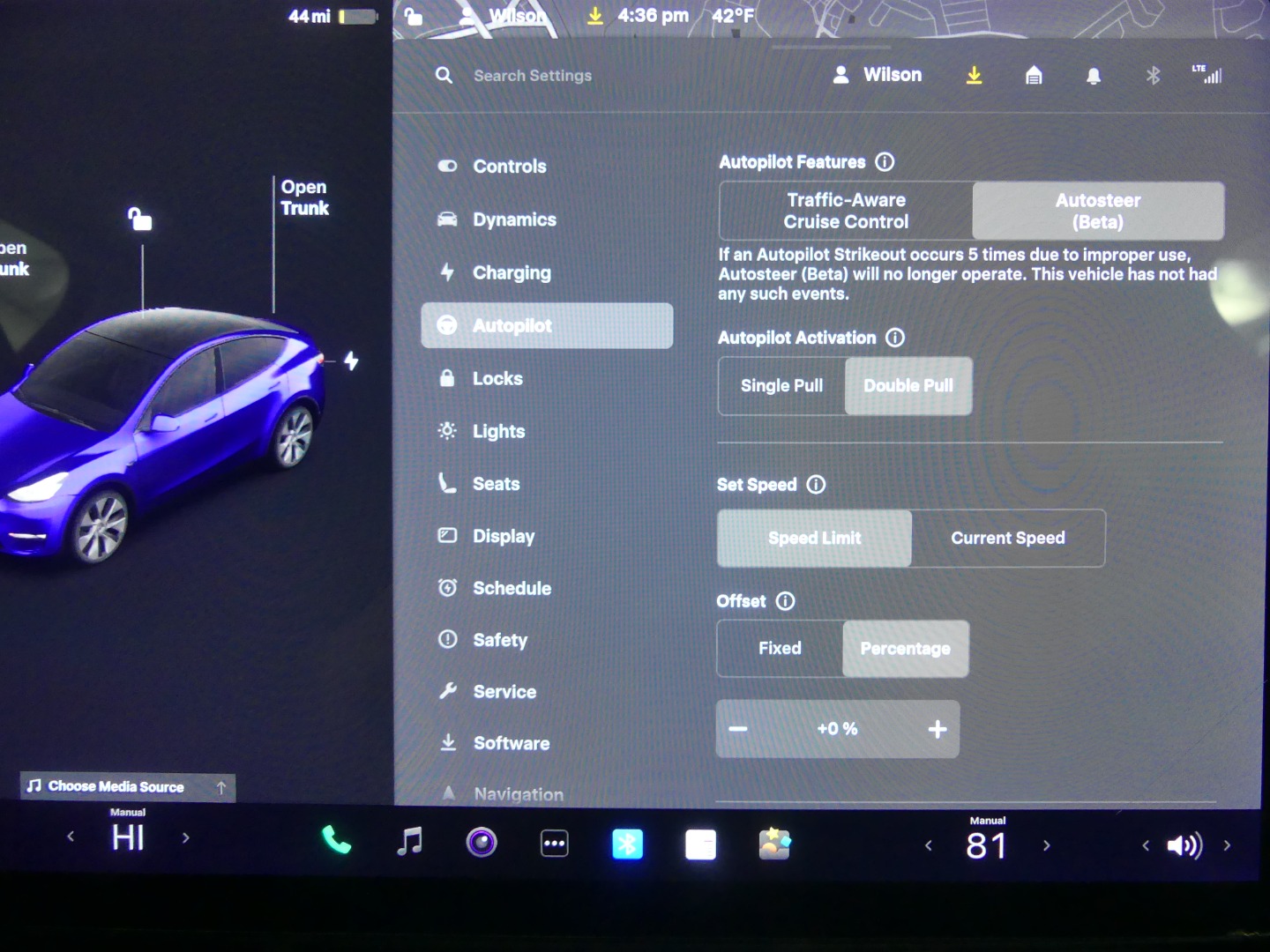Open the garage door HomeLink icon

coord(1034,77)
